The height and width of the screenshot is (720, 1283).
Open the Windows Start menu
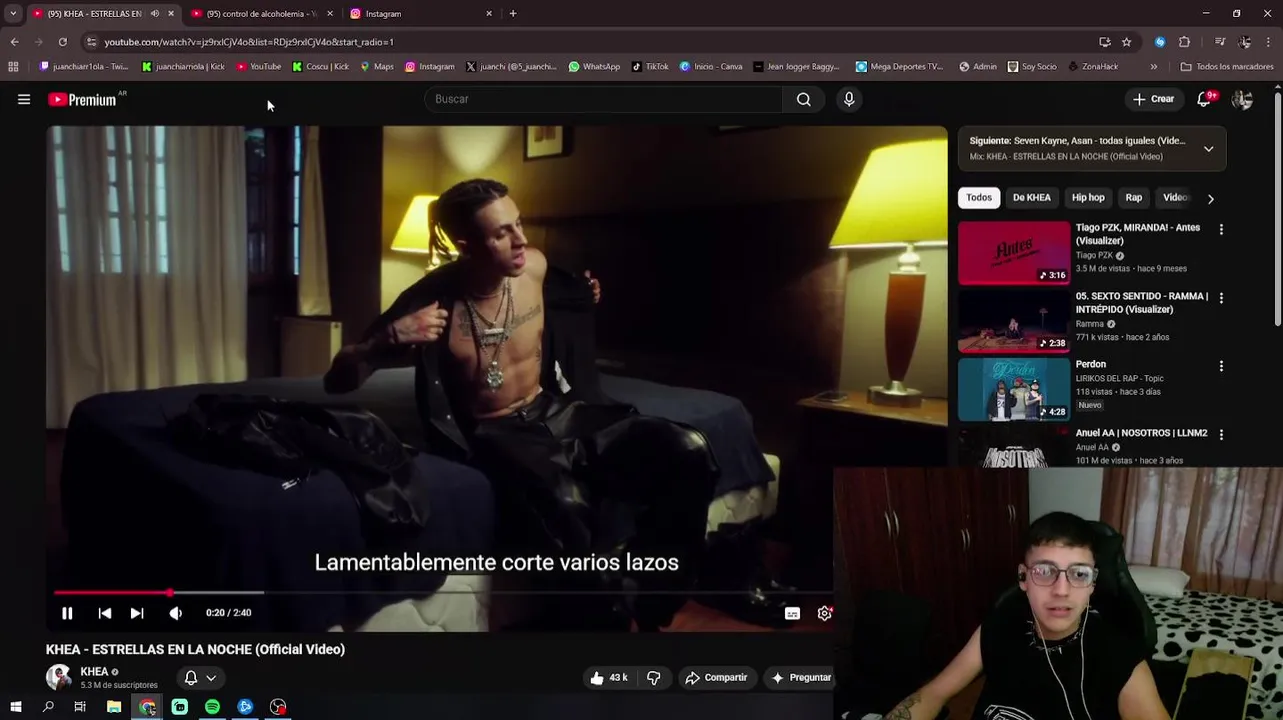(x=15, y=707)
